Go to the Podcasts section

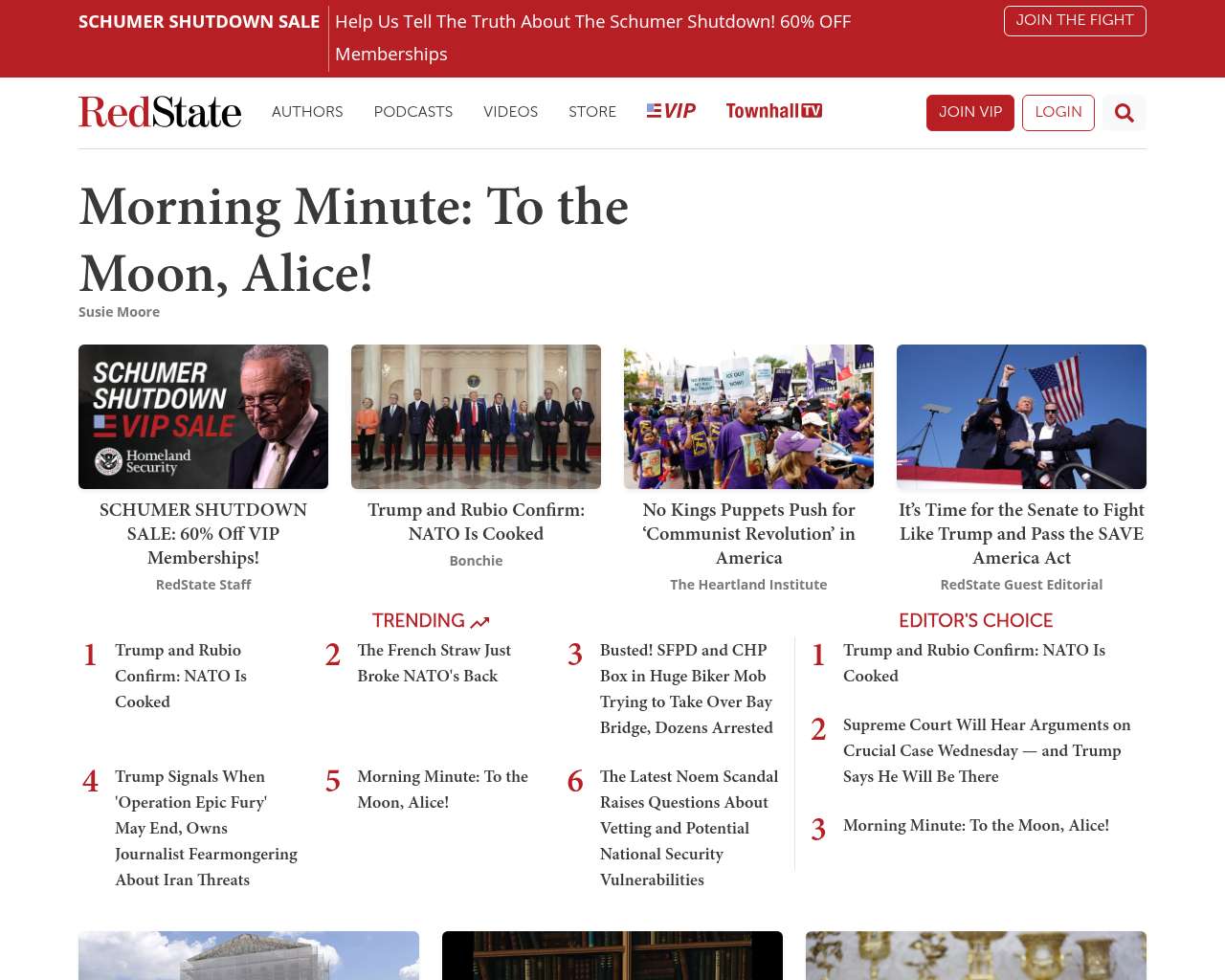point(412,112)
